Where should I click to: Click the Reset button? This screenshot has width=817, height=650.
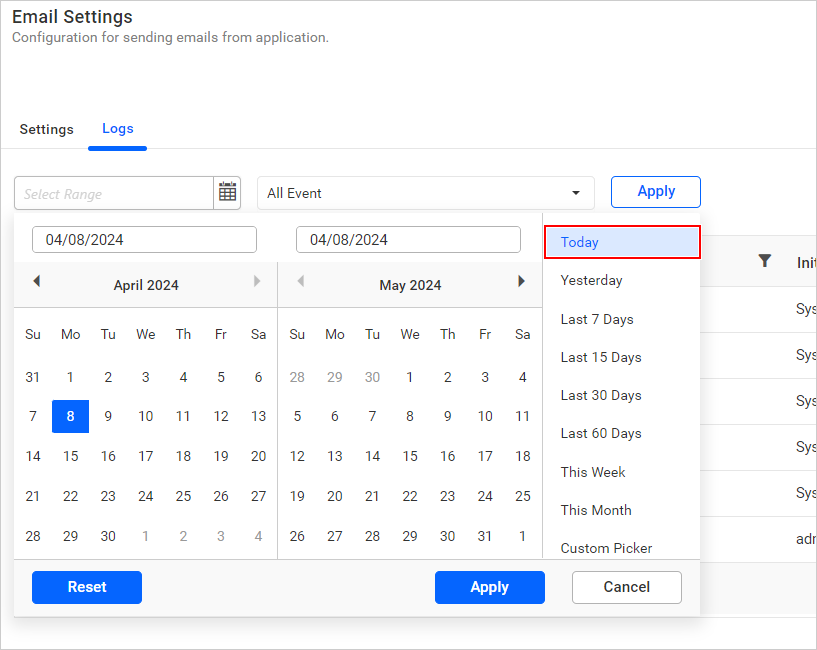click(x=86, y=587)
